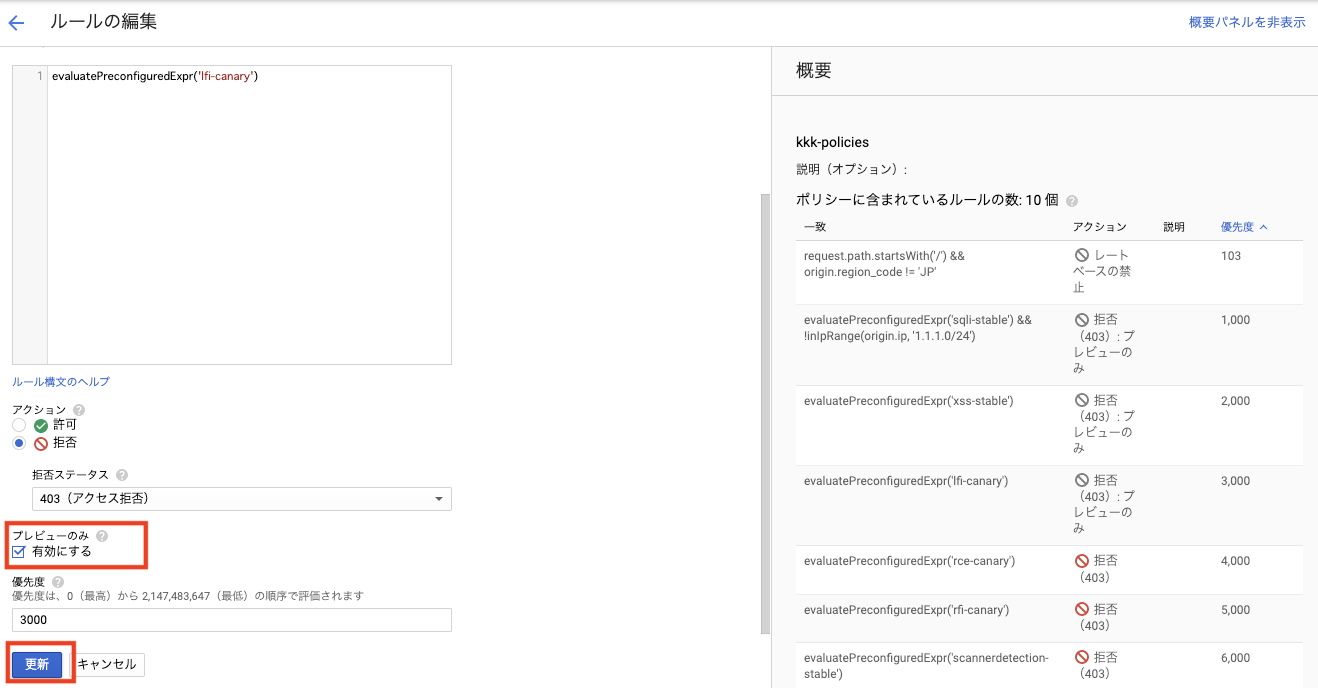1318x688 pixels.
Task: Click the アクション column header in summary
Action: 1100,227
